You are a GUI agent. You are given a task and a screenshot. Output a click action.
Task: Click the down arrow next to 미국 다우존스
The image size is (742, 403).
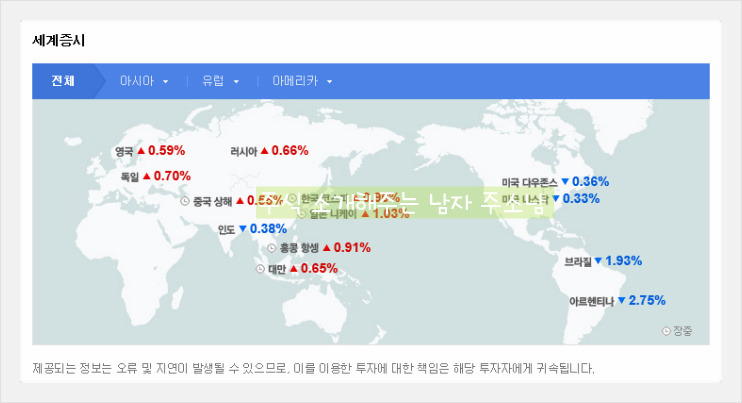[565, 182]
